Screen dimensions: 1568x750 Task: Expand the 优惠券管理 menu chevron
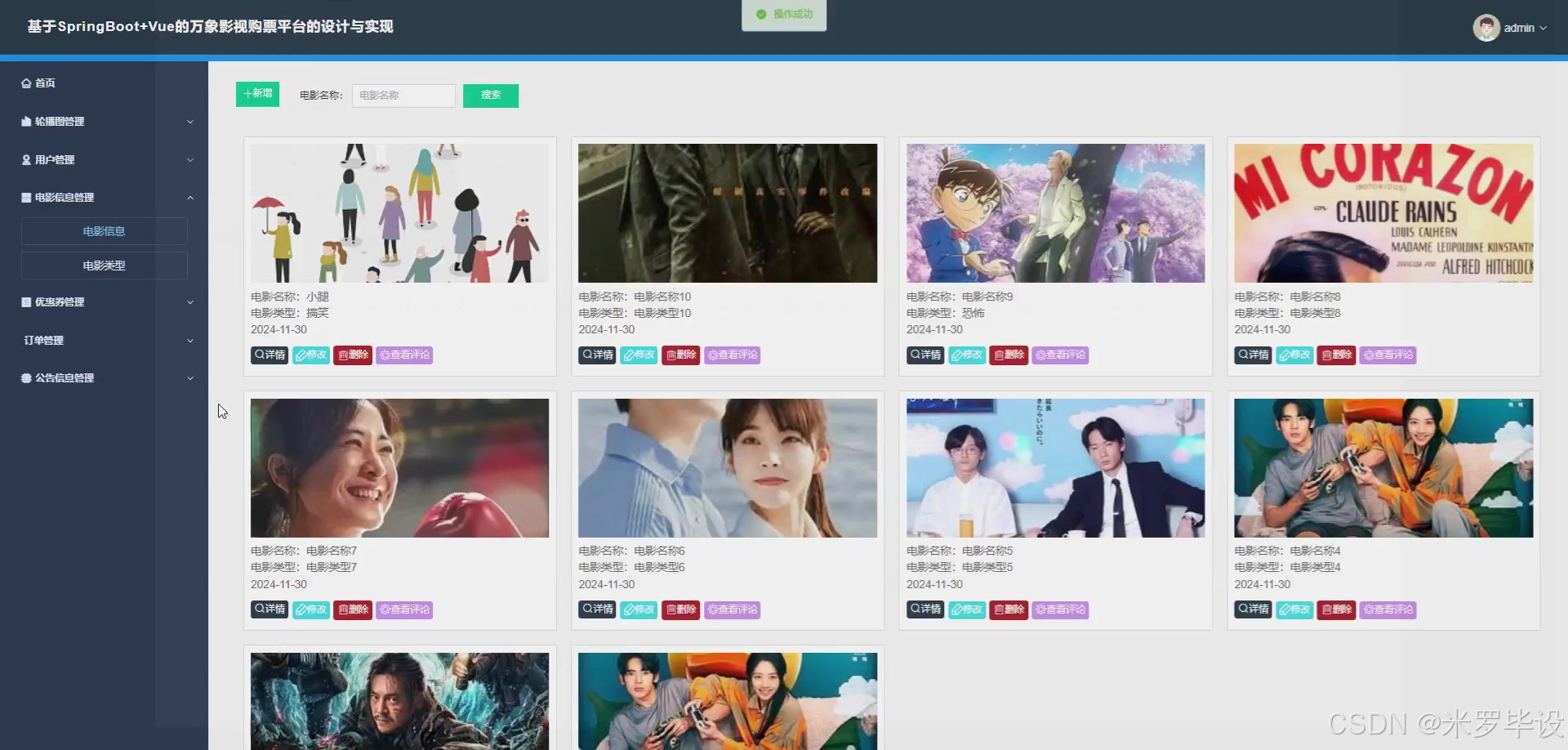(x=190, y=302)
